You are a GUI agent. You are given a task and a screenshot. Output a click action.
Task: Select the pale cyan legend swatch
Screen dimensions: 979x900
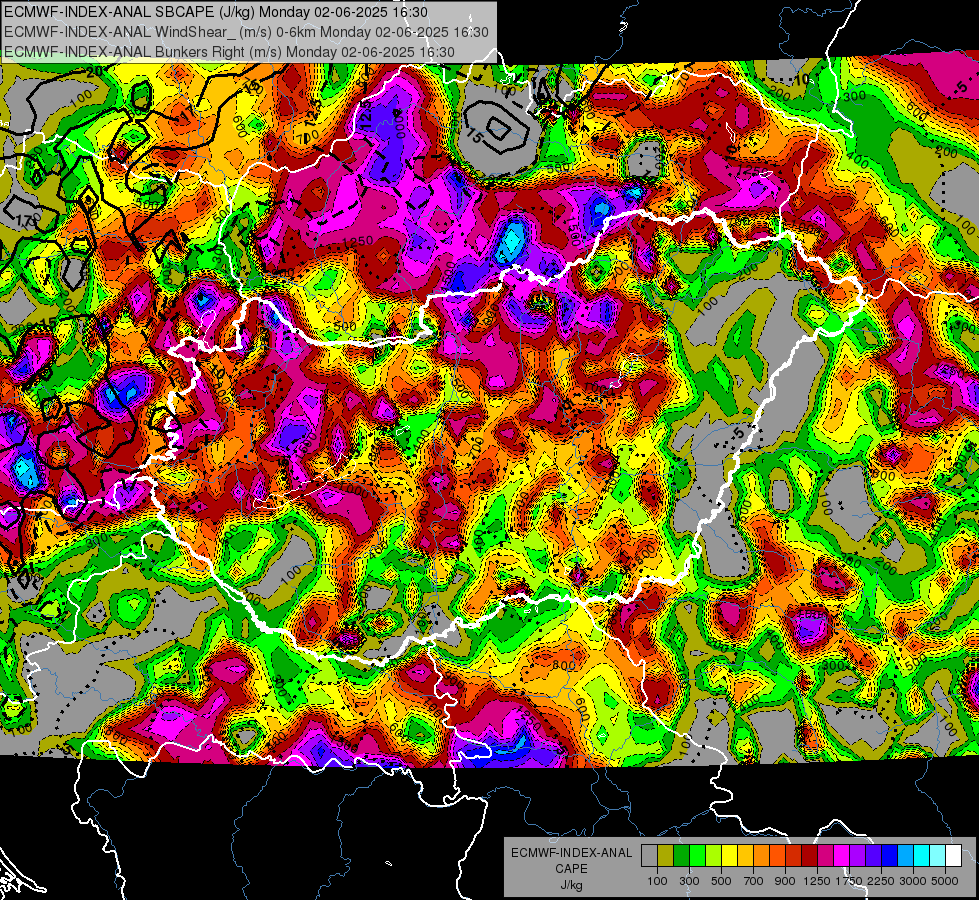pos(938,855)
